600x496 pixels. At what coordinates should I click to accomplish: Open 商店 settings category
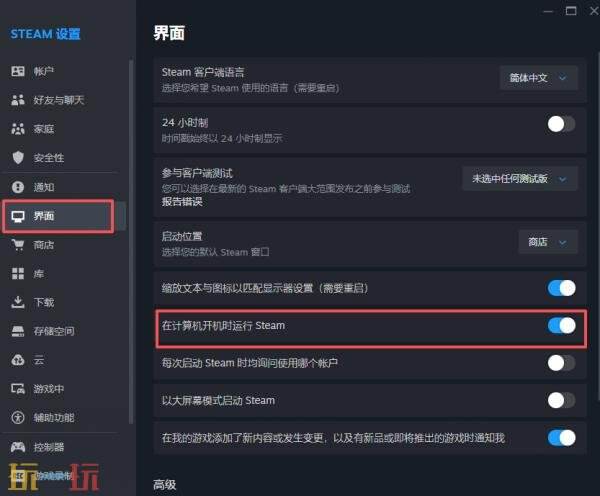point(64,245)
